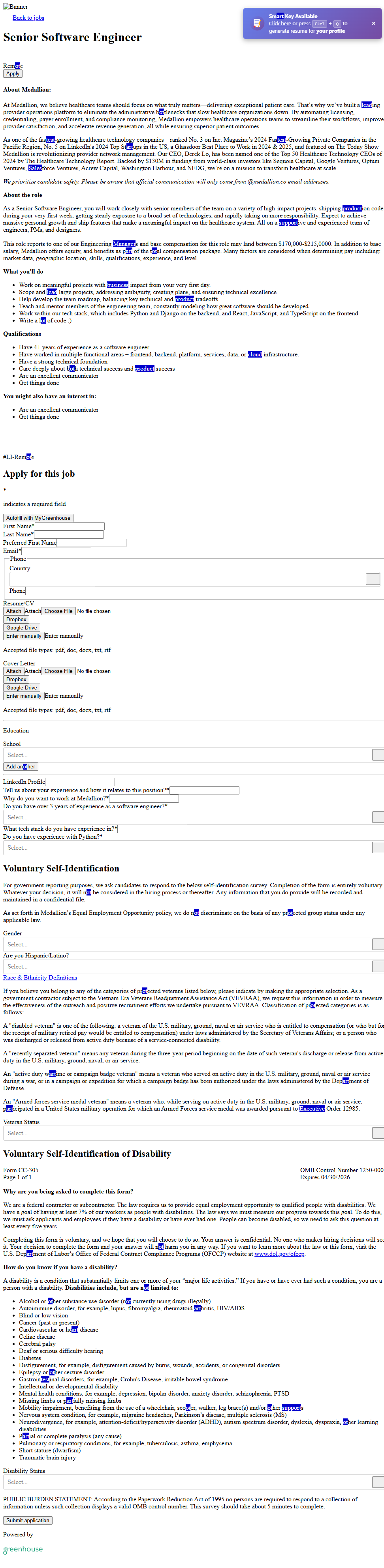Viewport: 384px width, 1568px height.
Task: Click the Banner image at top
Action: pos(15,7)
